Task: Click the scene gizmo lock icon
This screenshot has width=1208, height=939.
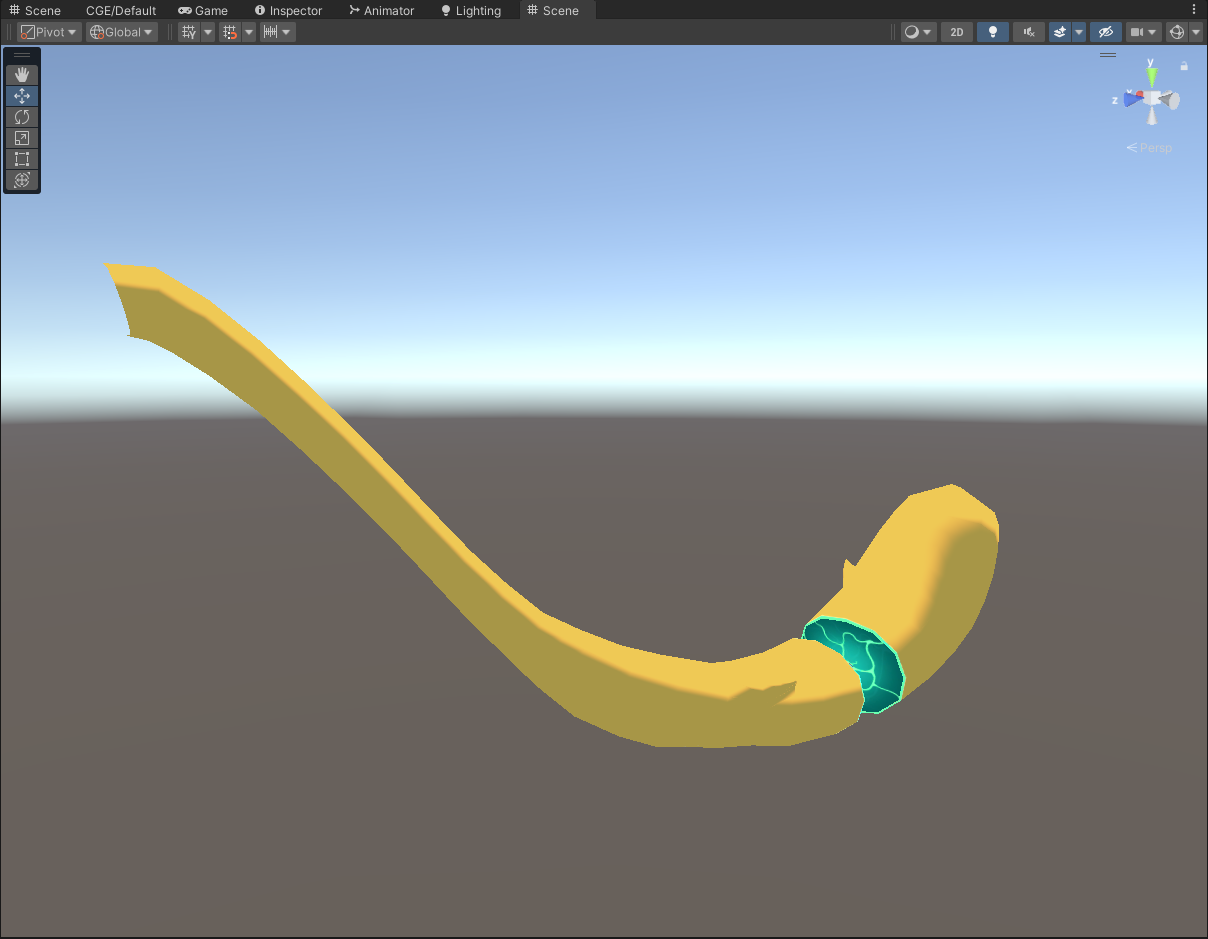Action: click(x=1184, y=66)
